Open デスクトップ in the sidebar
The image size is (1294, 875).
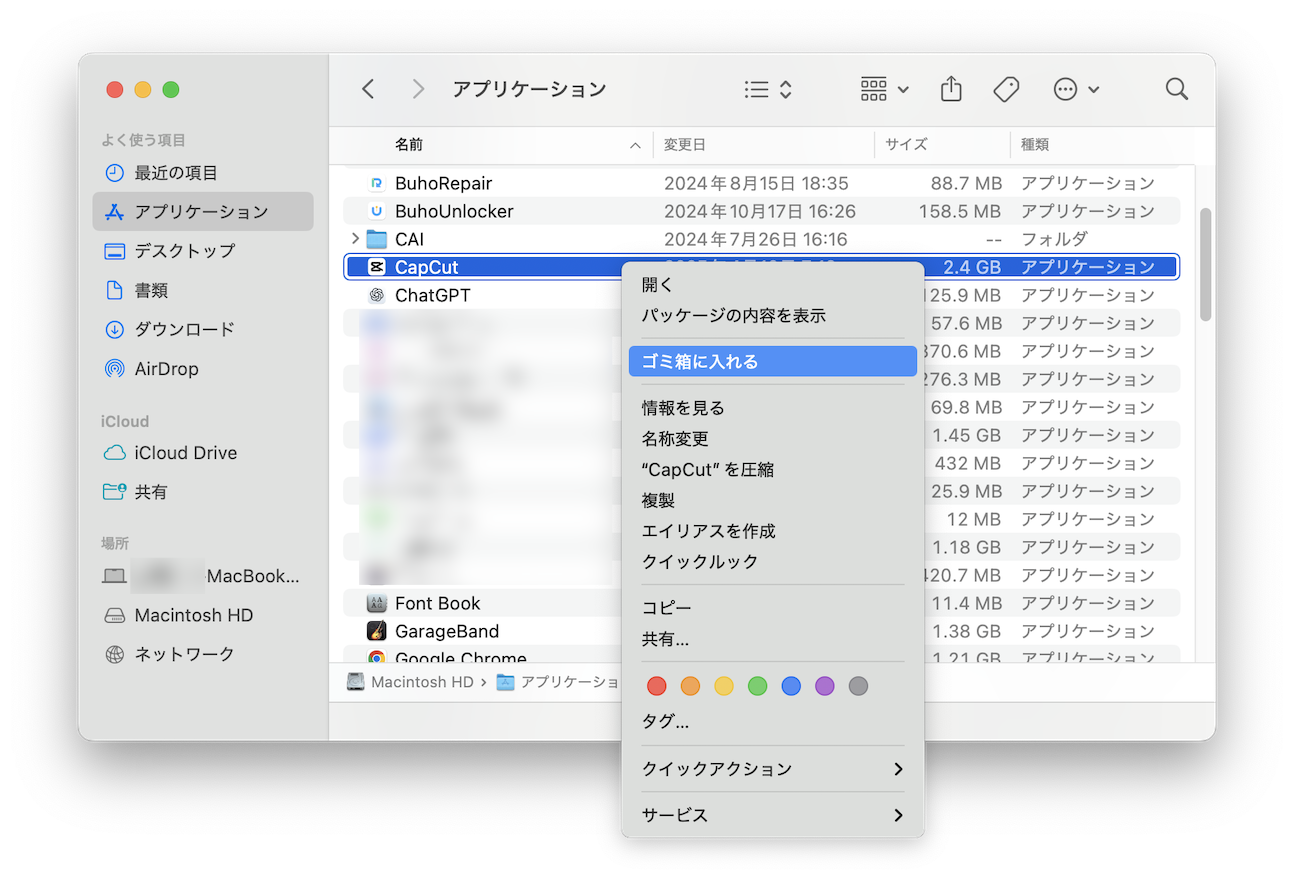coord(203,251)
